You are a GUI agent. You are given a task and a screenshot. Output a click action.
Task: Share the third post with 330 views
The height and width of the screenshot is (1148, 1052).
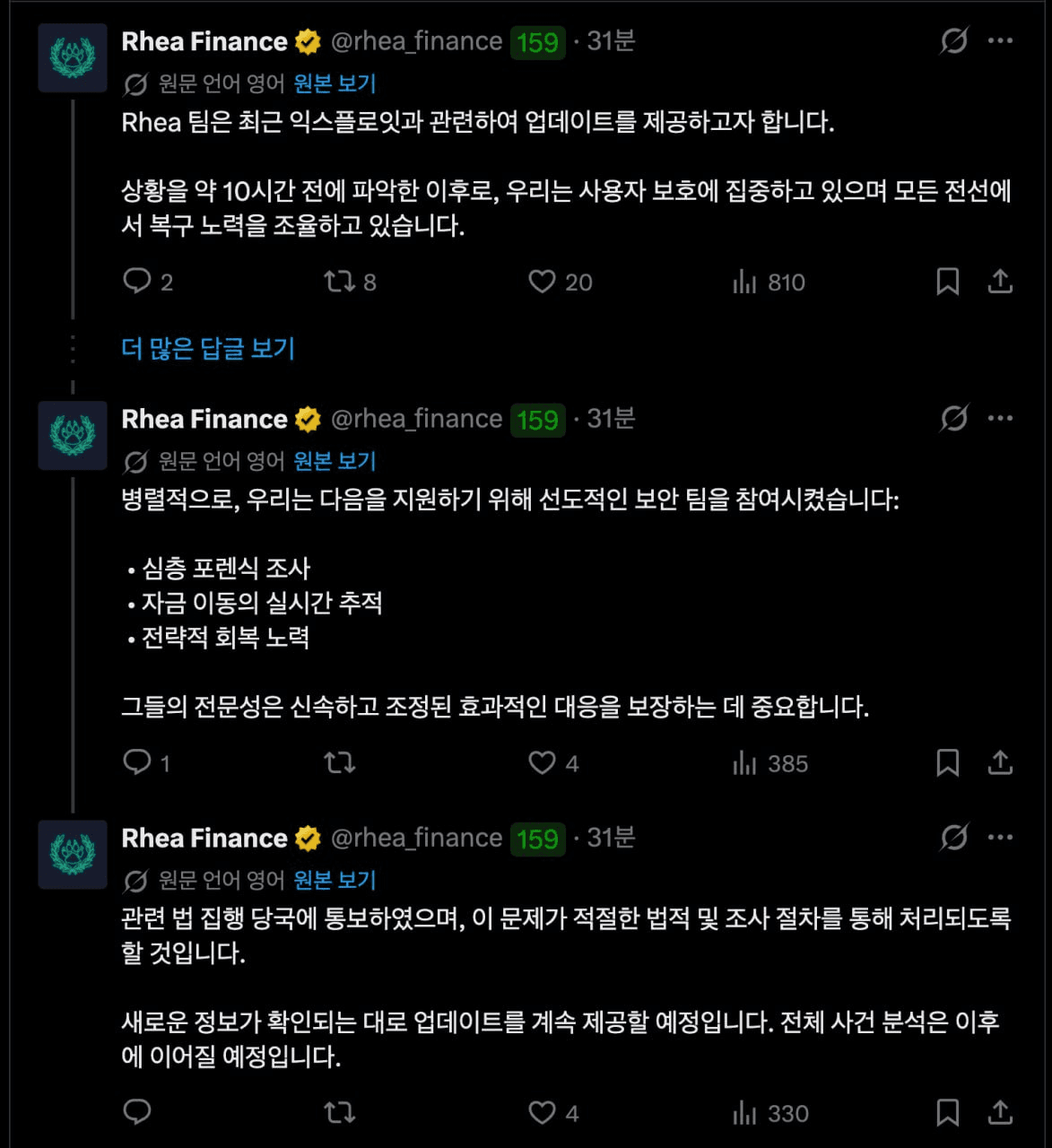1000,1113
